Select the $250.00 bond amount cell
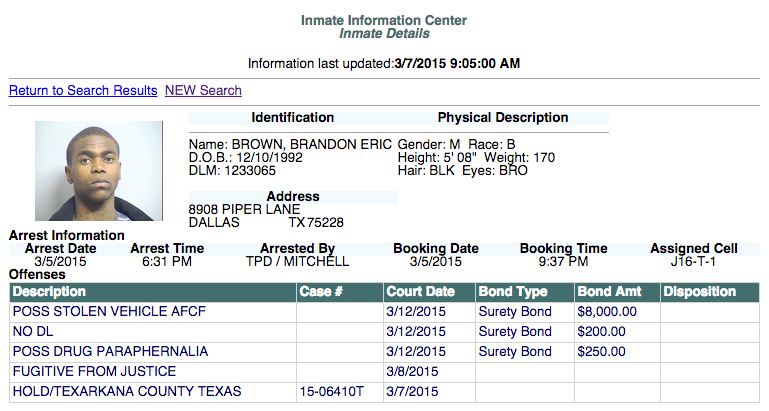 coord(602,352)
